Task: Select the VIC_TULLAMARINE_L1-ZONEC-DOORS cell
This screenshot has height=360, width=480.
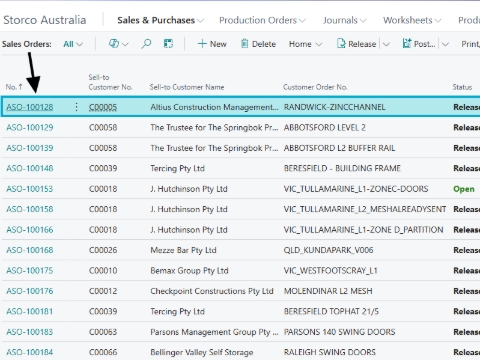Action: [x=356, y=189]
